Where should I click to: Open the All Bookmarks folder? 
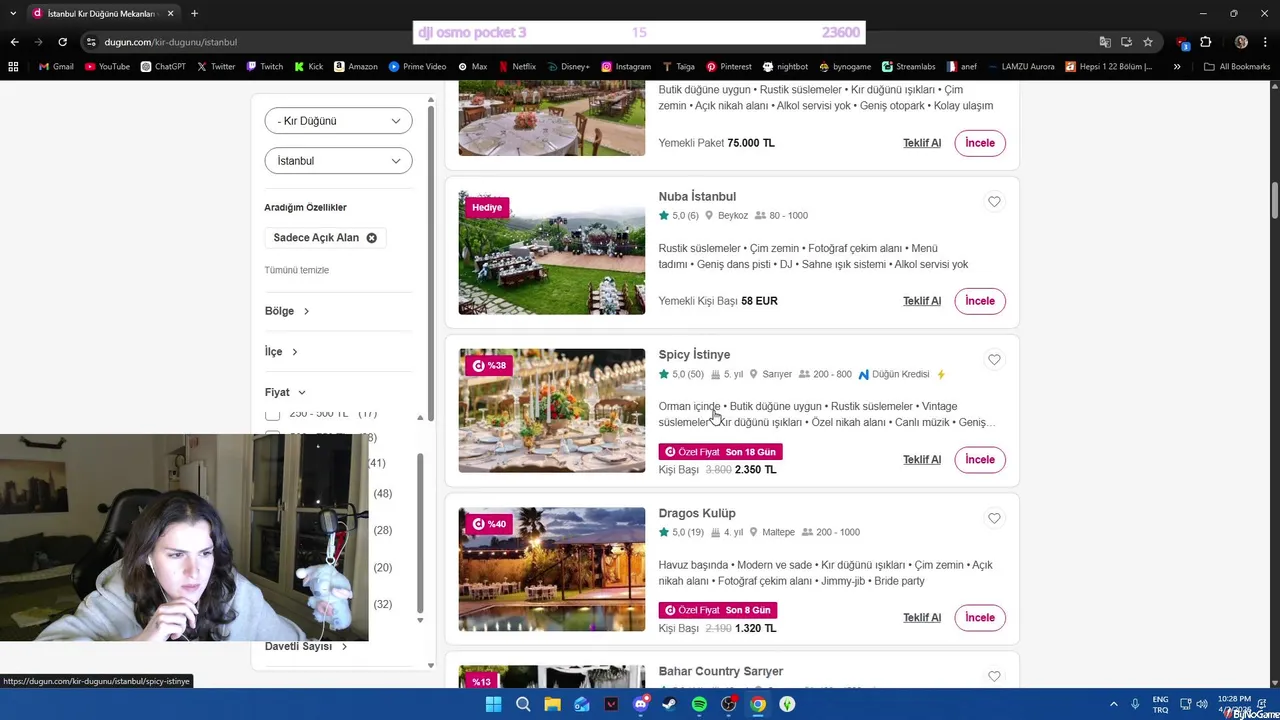pos(1237,67)
